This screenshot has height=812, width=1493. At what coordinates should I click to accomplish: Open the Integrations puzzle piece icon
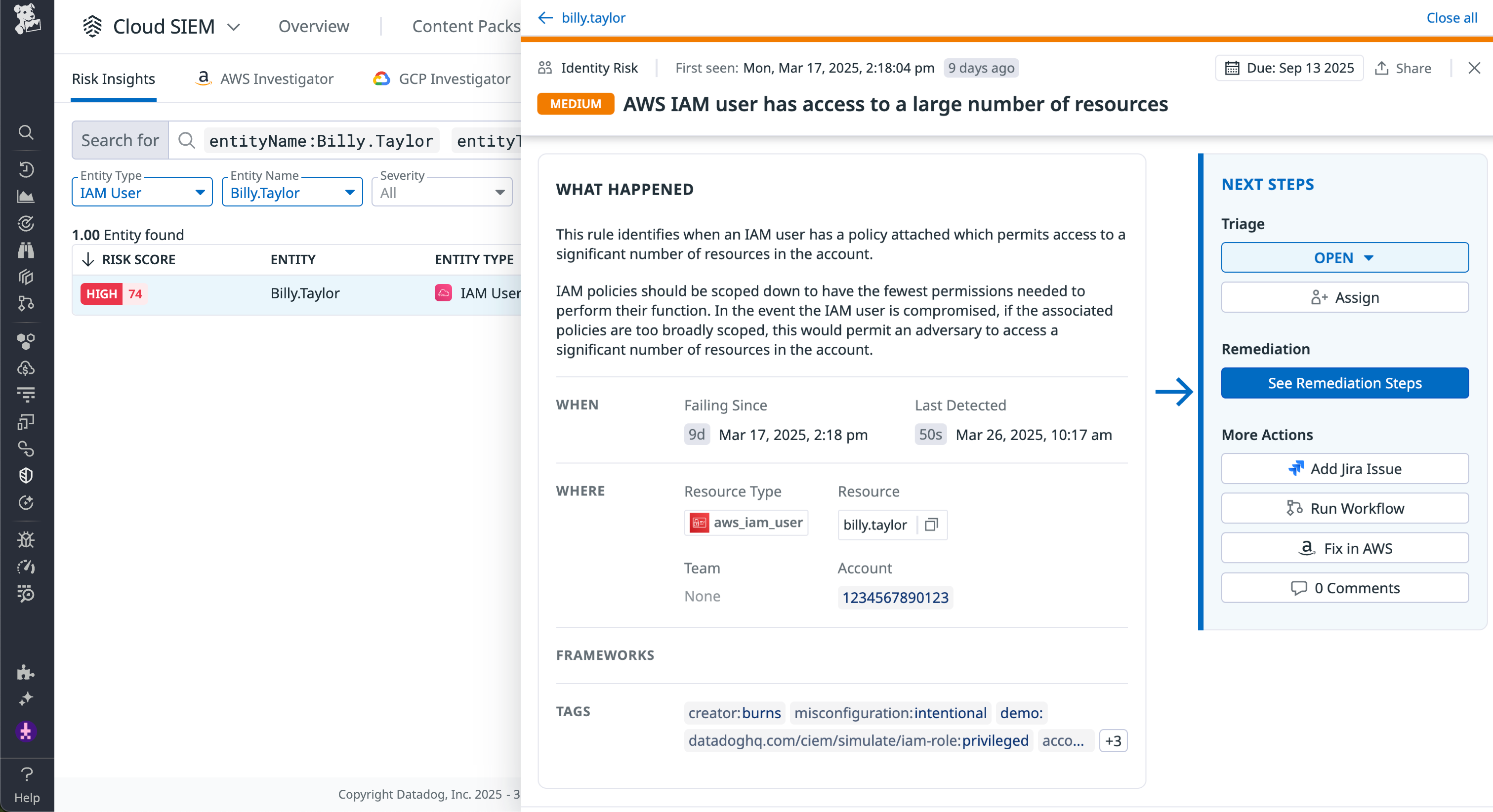[x=26, y=674]
